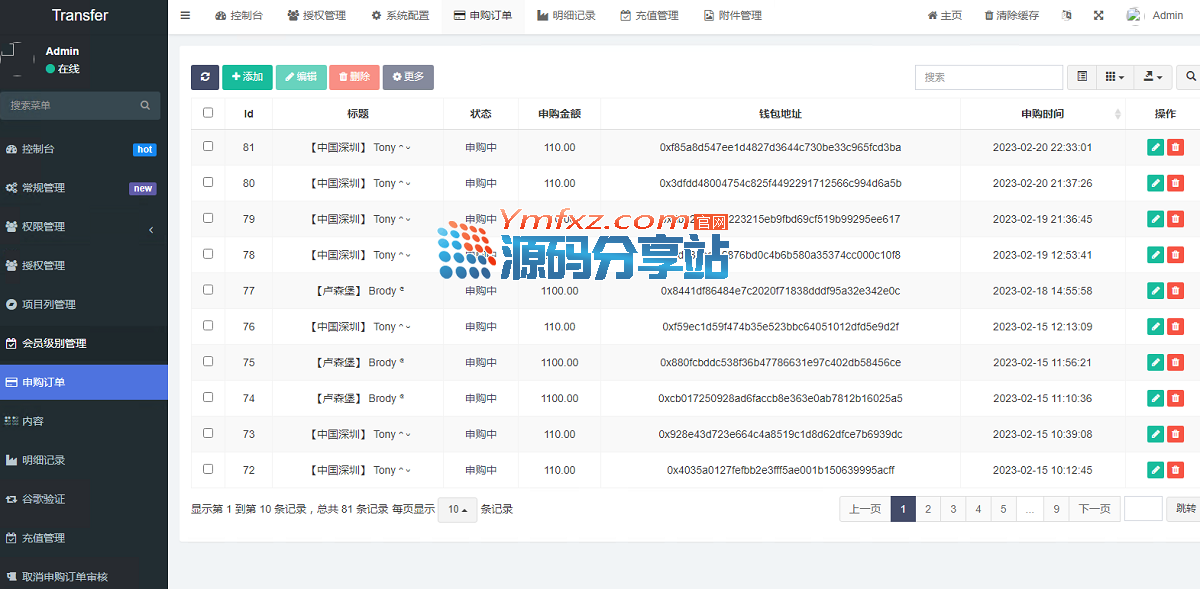Tick the checkbox for order Id 80
Viewport: 1200px width, 589px height.
tap(208, 182)
